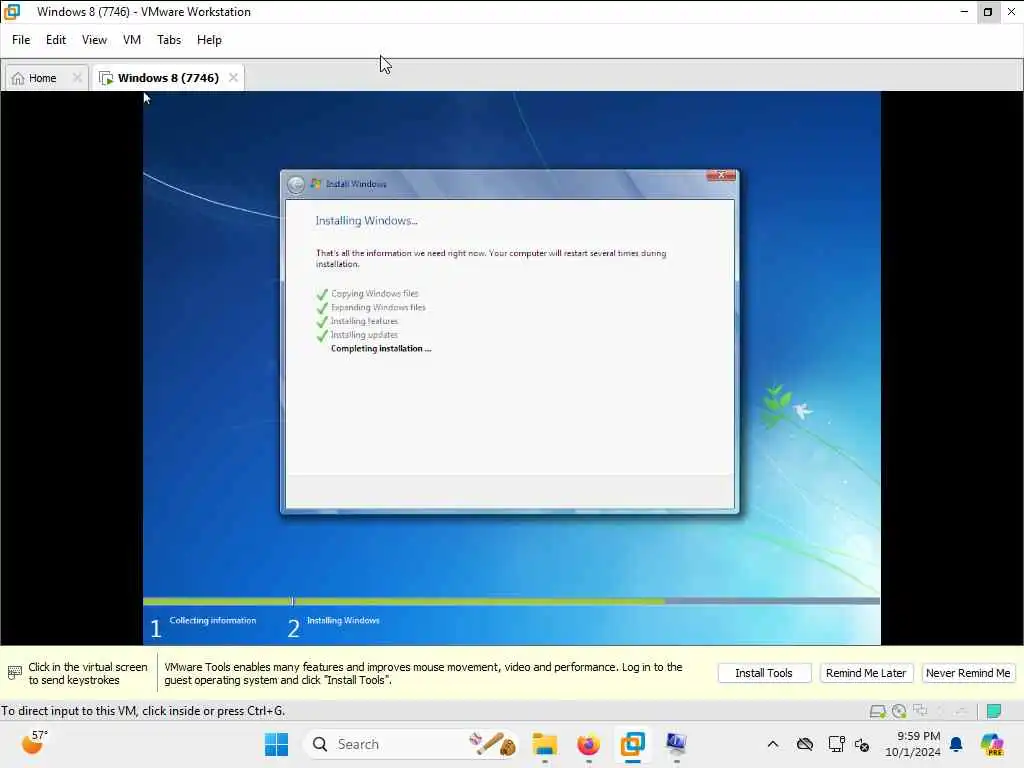Click inside the virtual machine screen
The height and width of the screenshot is (768, 1024).
[511, 368]
